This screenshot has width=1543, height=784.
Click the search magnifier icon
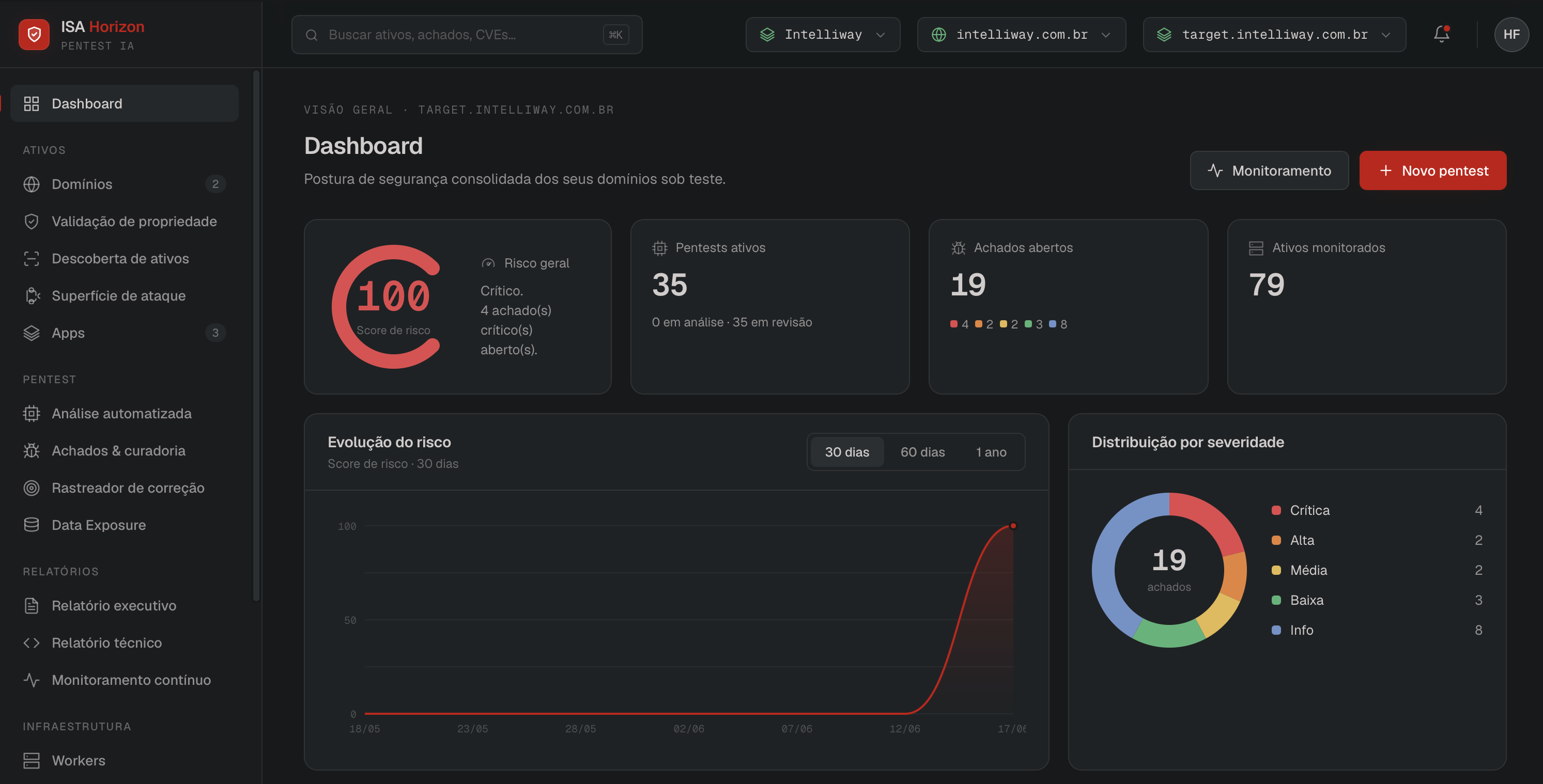312,35
